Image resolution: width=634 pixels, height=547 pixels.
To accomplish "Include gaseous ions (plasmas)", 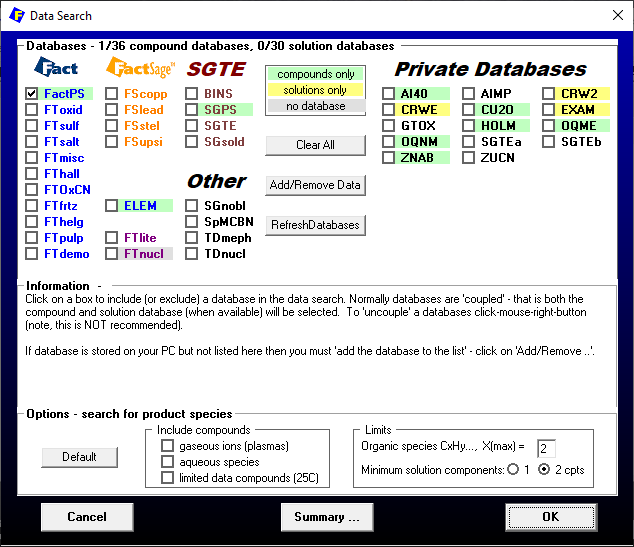I will (167, 446).
